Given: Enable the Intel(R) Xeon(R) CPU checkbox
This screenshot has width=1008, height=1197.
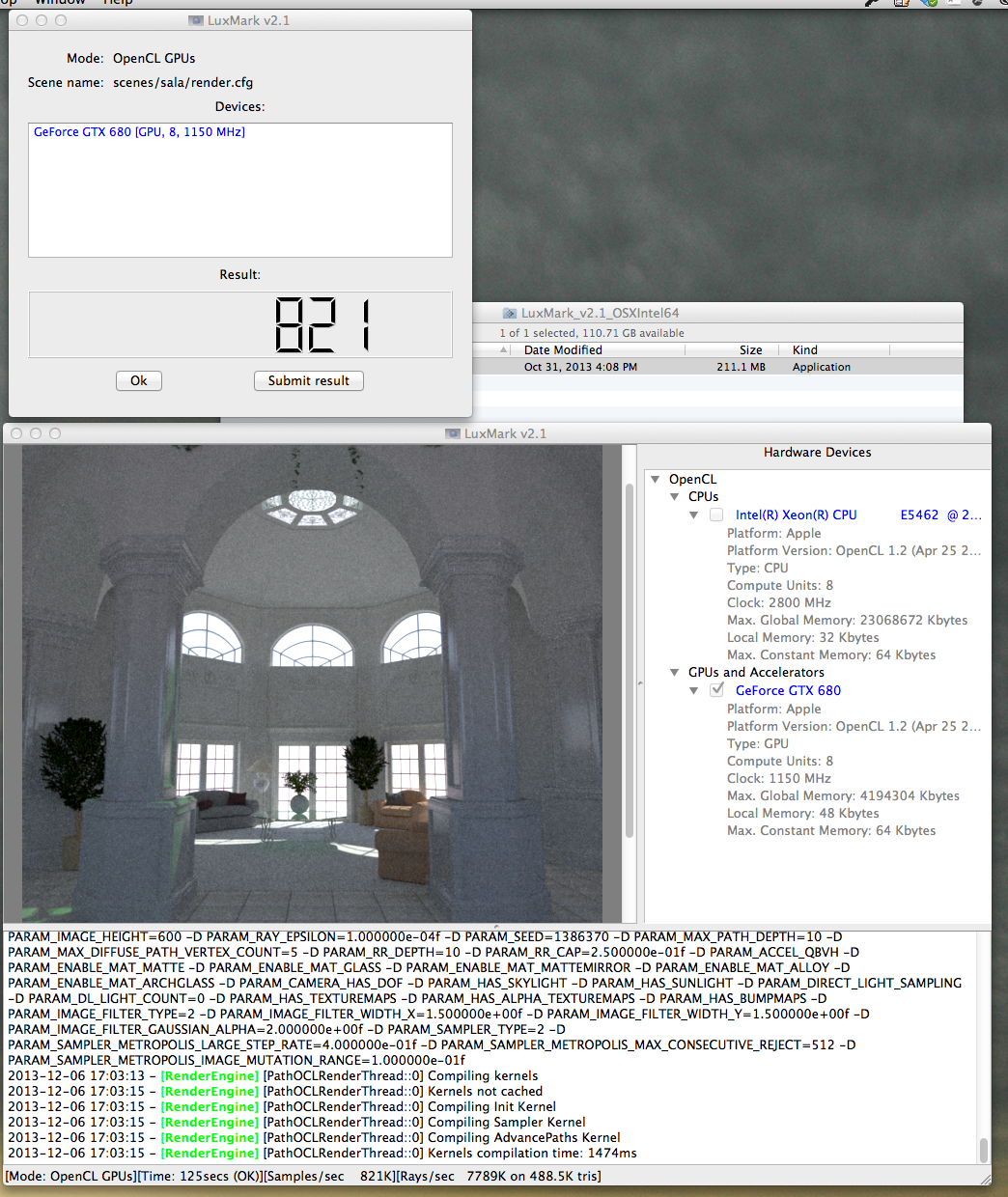Looking at the screenshot, I should [716, 515].
